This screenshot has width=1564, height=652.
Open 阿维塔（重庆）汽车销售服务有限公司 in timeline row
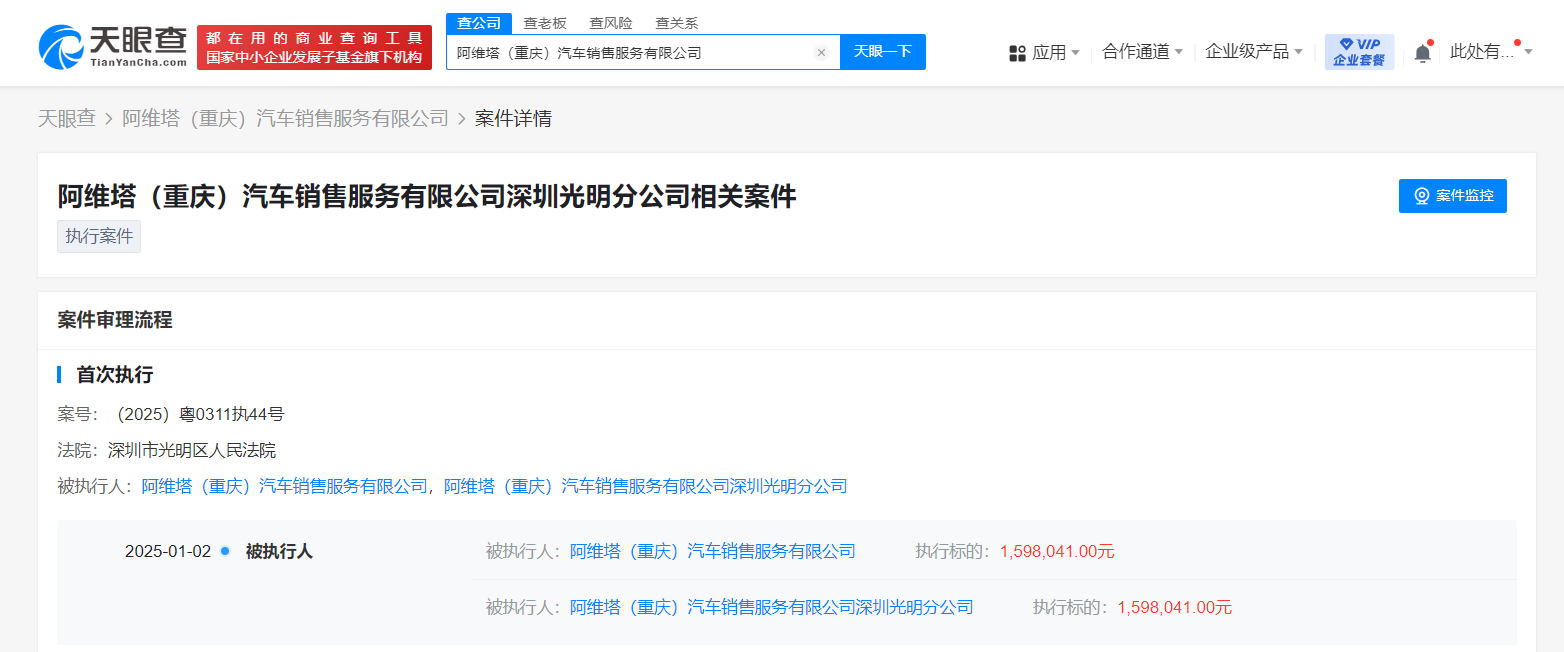(713, 551)
